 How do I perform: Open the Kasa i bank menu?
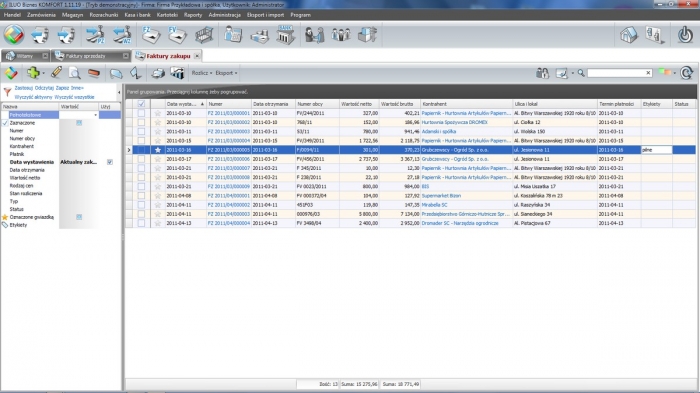click(138, 15)
